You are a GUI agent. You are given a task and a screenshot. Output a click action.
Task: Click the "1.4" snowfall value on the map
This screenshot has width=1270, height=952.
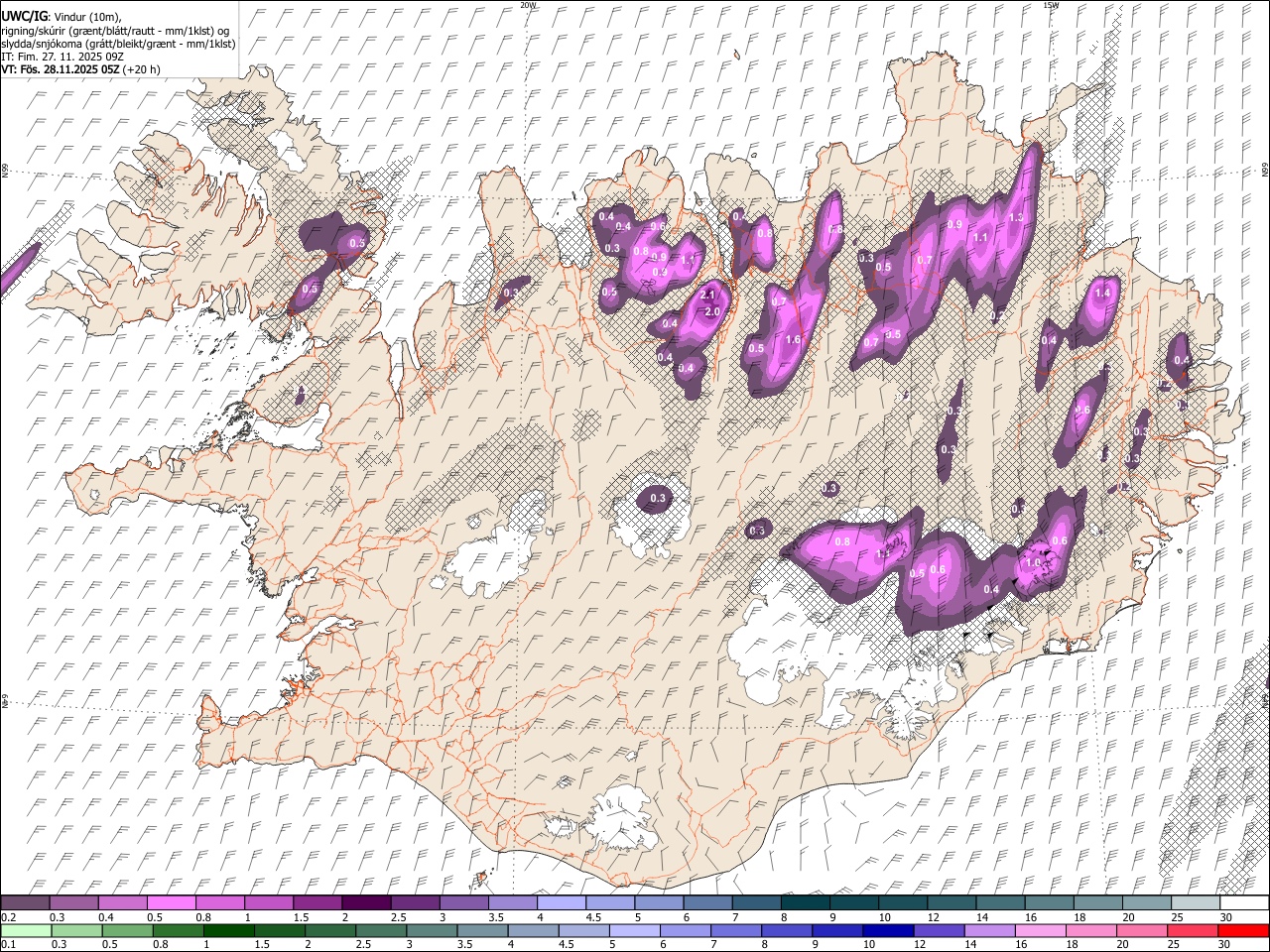point(1102,293)
